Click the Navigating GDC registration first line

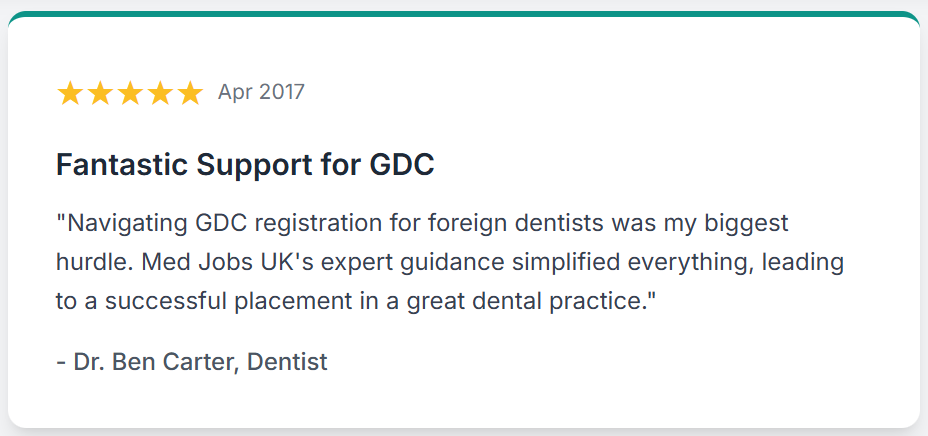coord(423,224)
